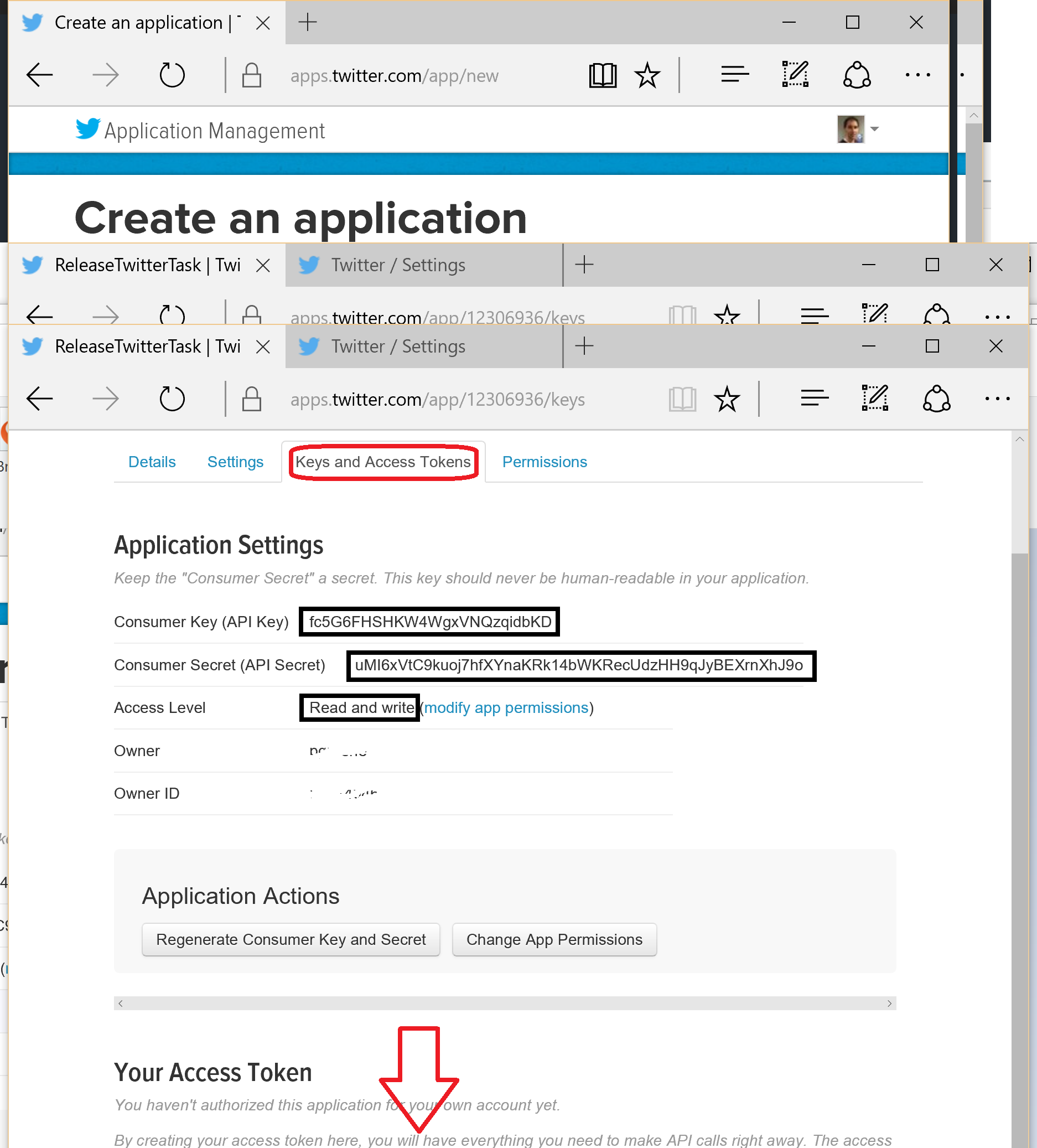
Task: Share the front keys page
Action: tap(936, 399)
